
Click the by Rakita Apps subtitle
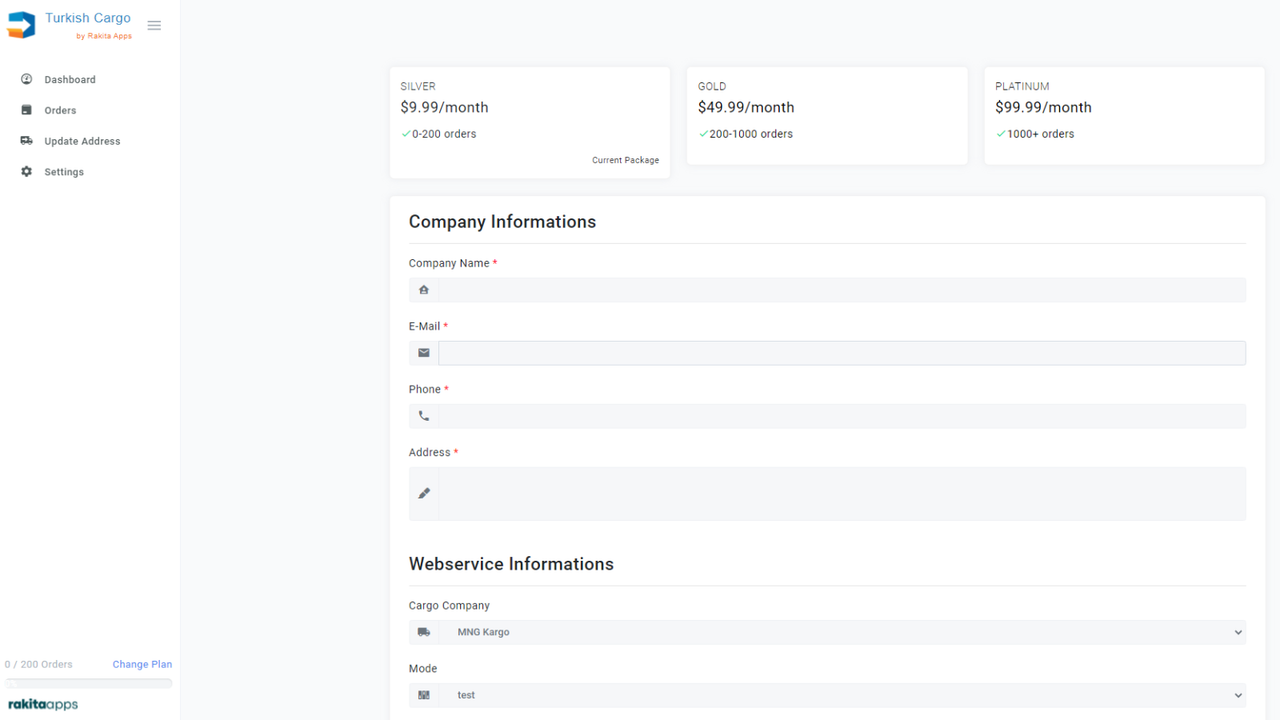[104, 36]
